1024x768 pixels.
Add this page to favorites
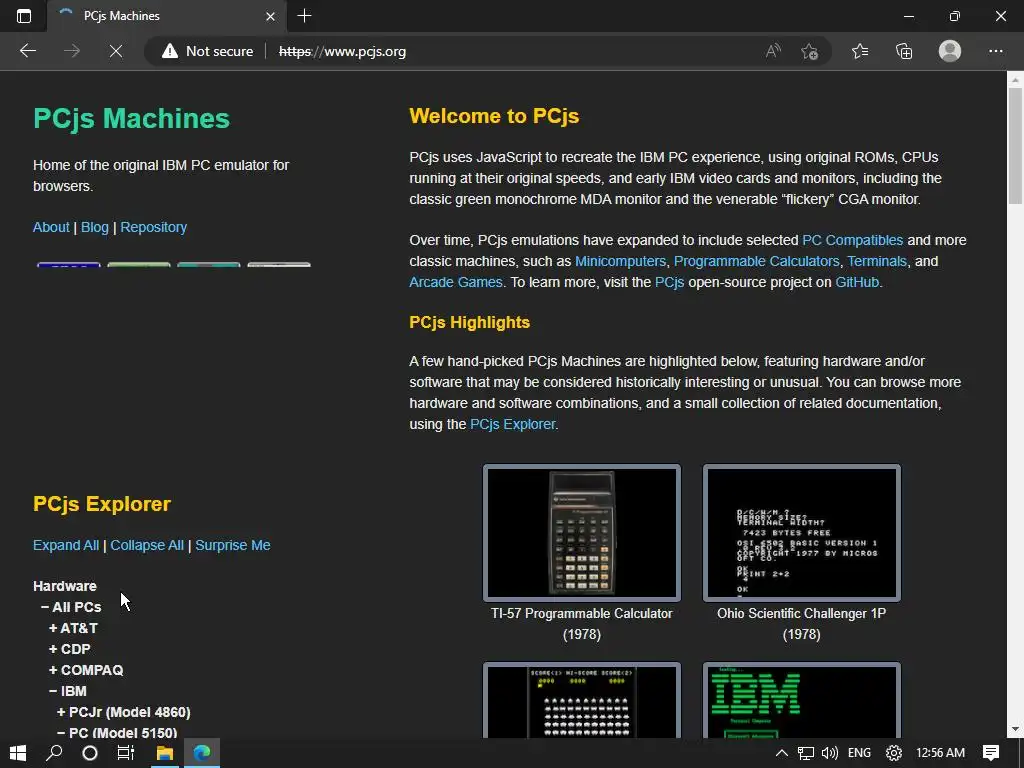809,51
